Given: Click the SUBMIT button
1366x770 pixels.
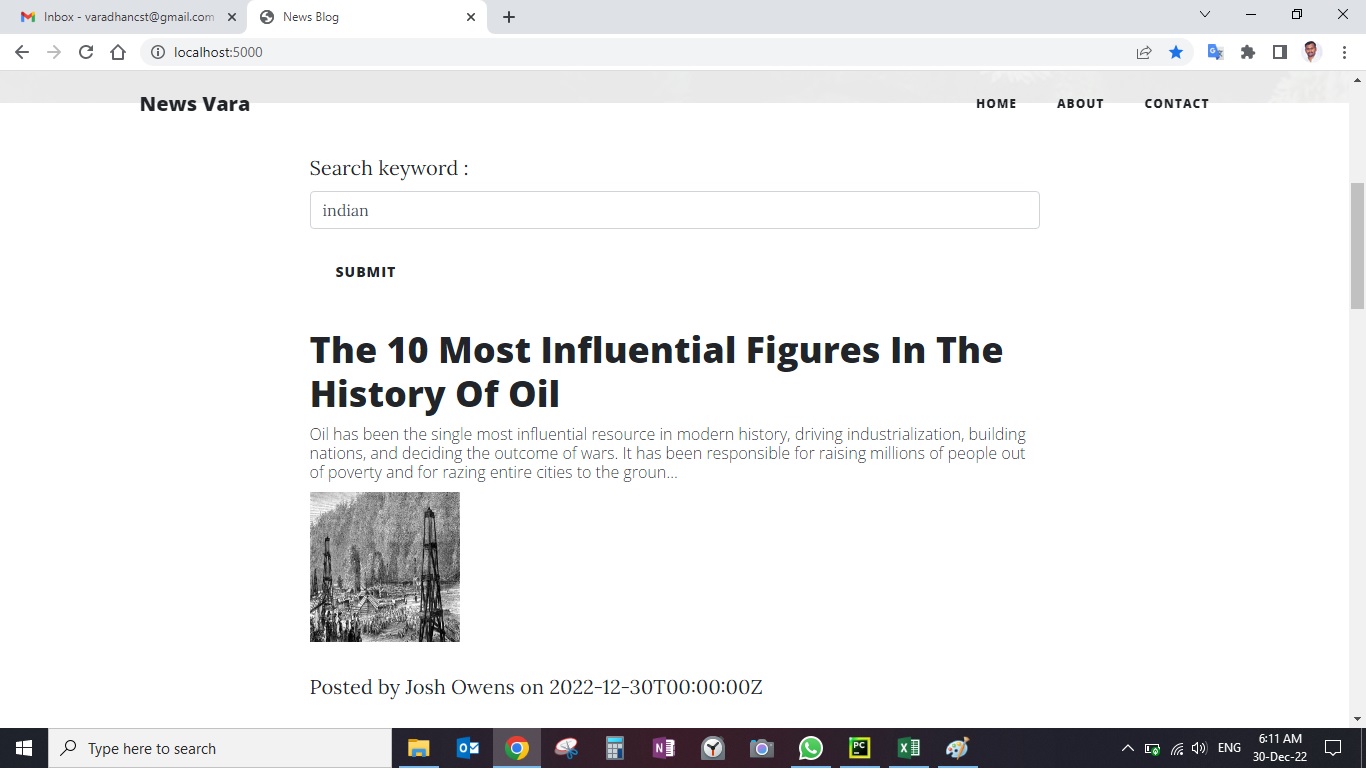Looking at the screenshot, I should tap(365, 271).
